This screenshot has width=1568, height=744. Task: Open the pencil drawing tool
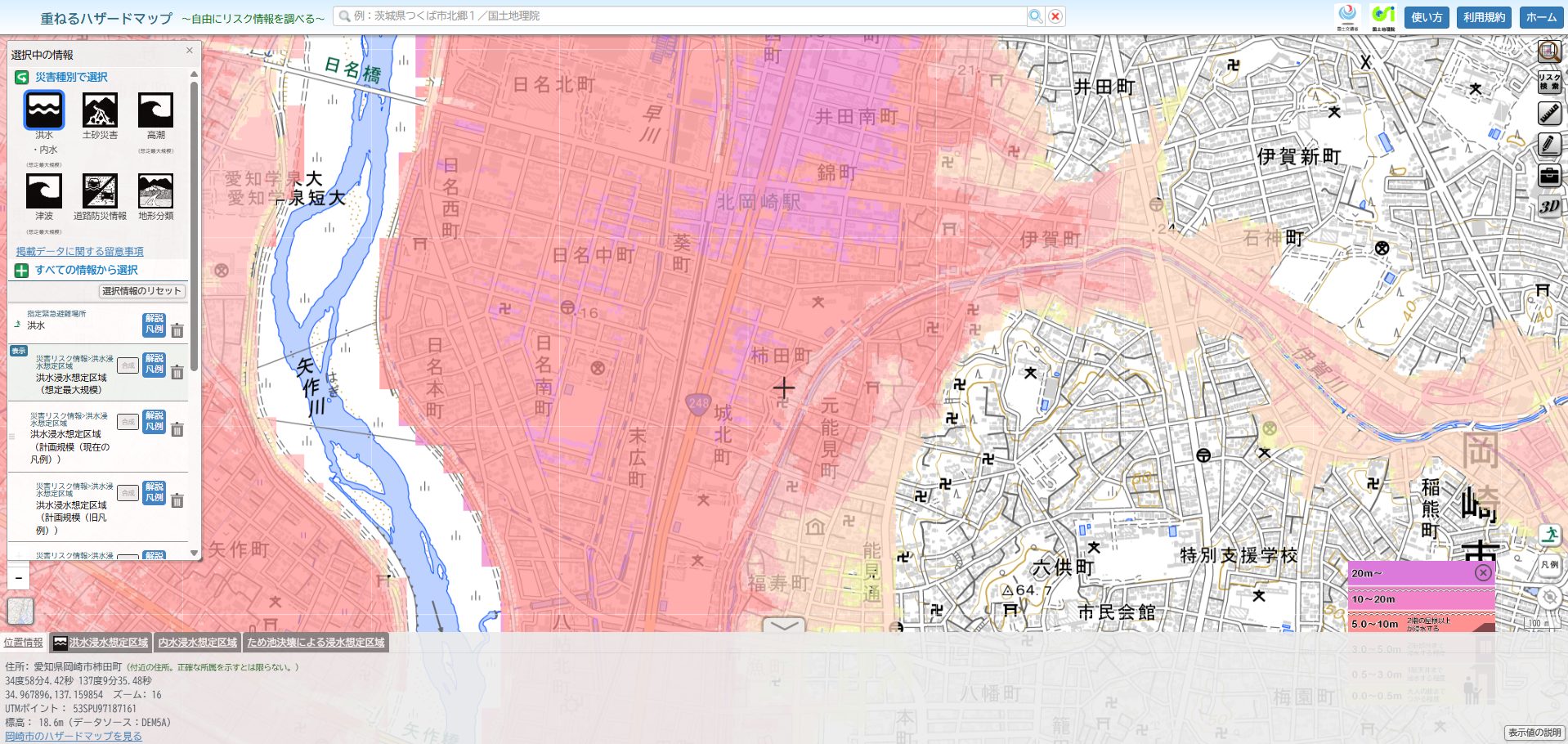pyautogui.click(x=1549, y=145)
